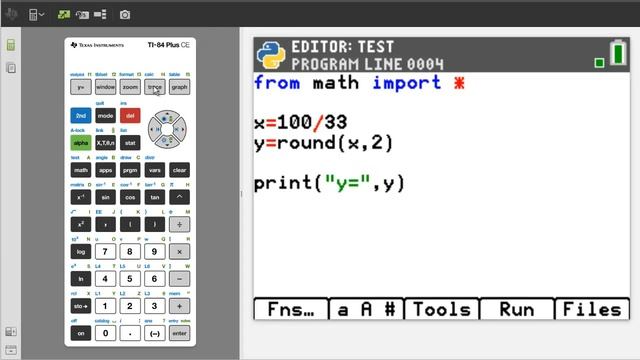Open the calculator model dropdown in toolbar
This screenshot has width=640, height=360.
click(x=36, y=15)
